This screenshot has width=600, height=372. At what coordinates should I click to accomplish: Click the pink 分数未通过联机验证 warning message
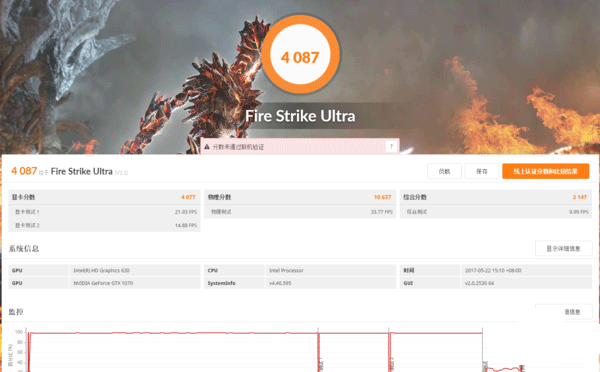238,147
